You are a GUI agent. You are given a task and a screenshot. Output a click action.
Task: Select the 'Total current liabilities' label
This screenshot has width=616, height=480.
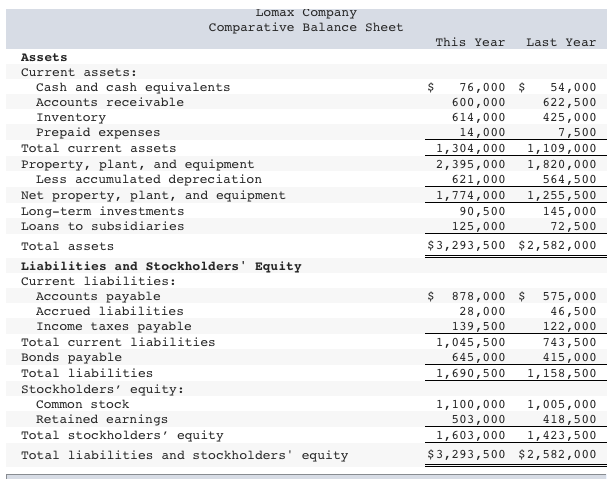[x=118, y=342]
